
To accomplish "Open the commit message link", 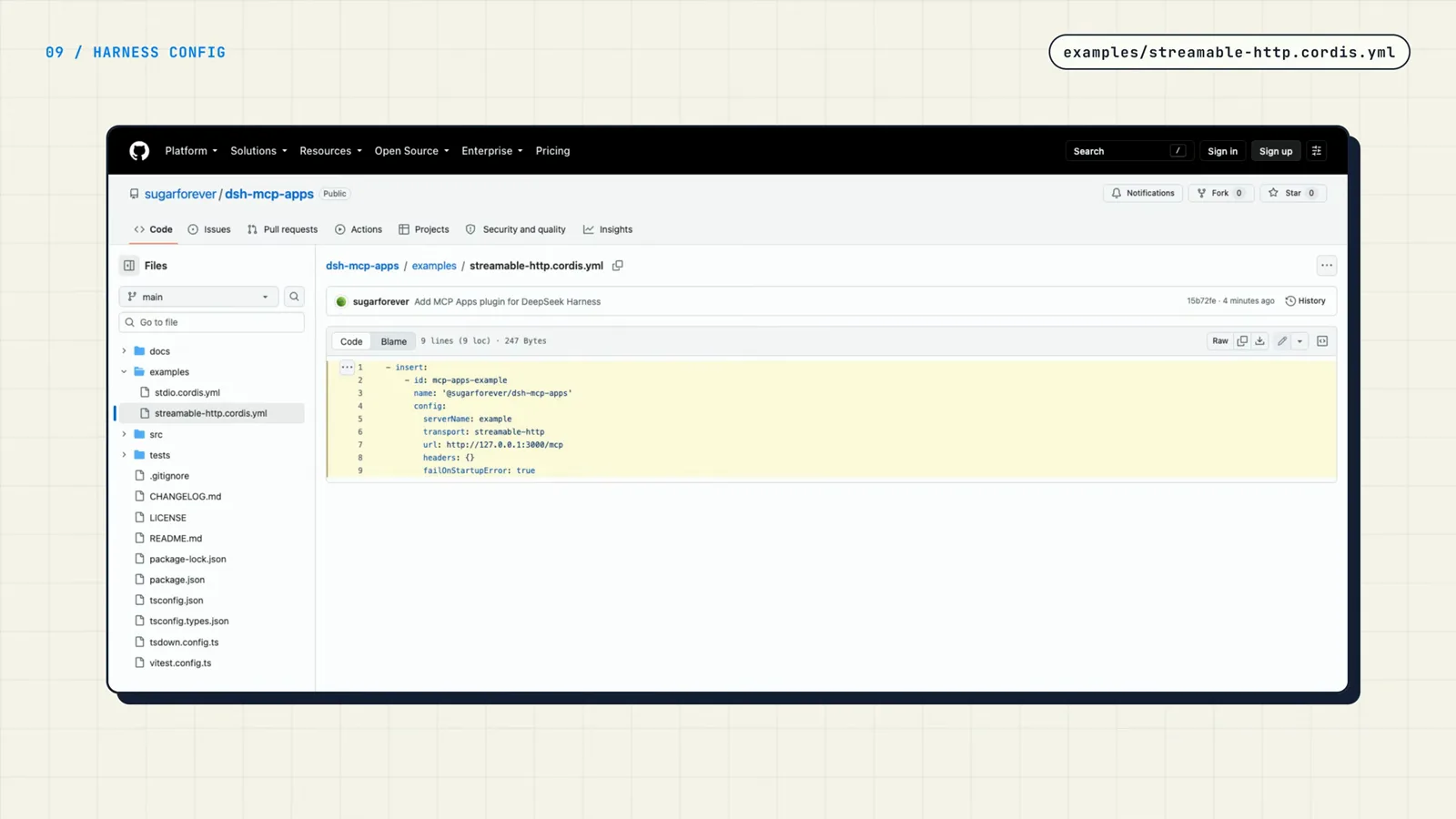I will [x=507, y=301].
